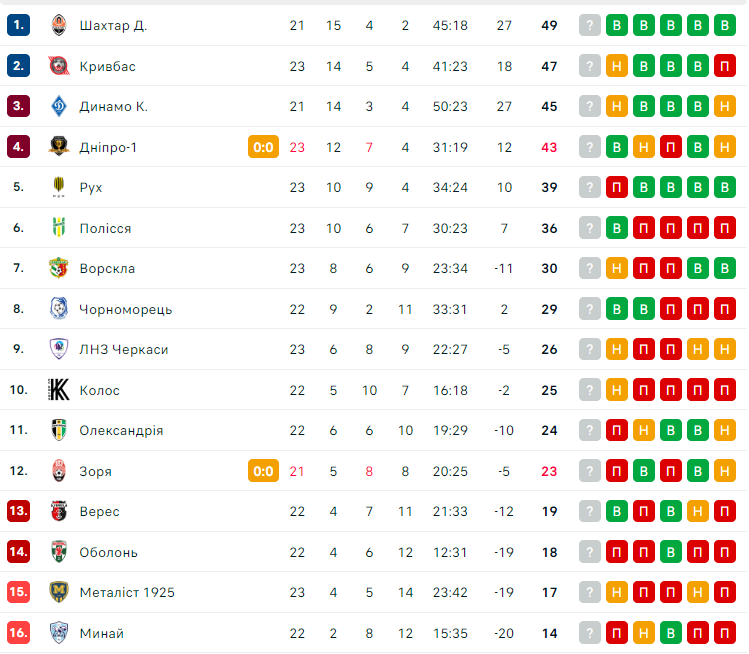
Task: Open the Металіст 1925 team logo
Action: pyautogui.click(x=59, y=592)
